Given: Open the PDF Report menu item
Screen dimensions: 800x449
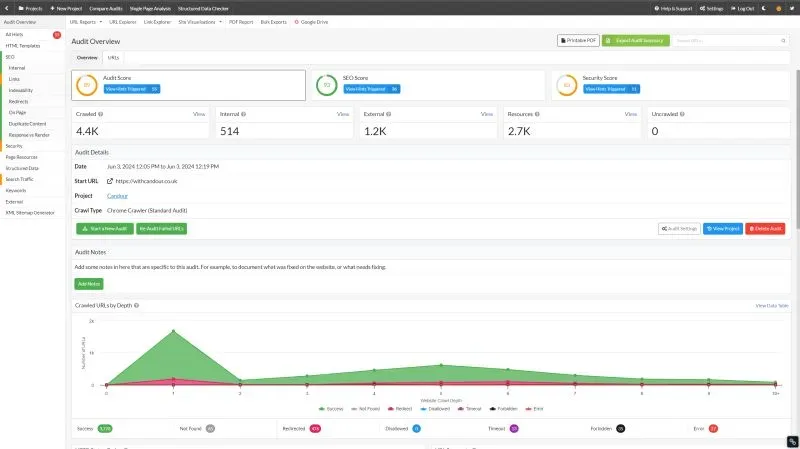Looking at the screenshot, I should [x=241, y=22].
